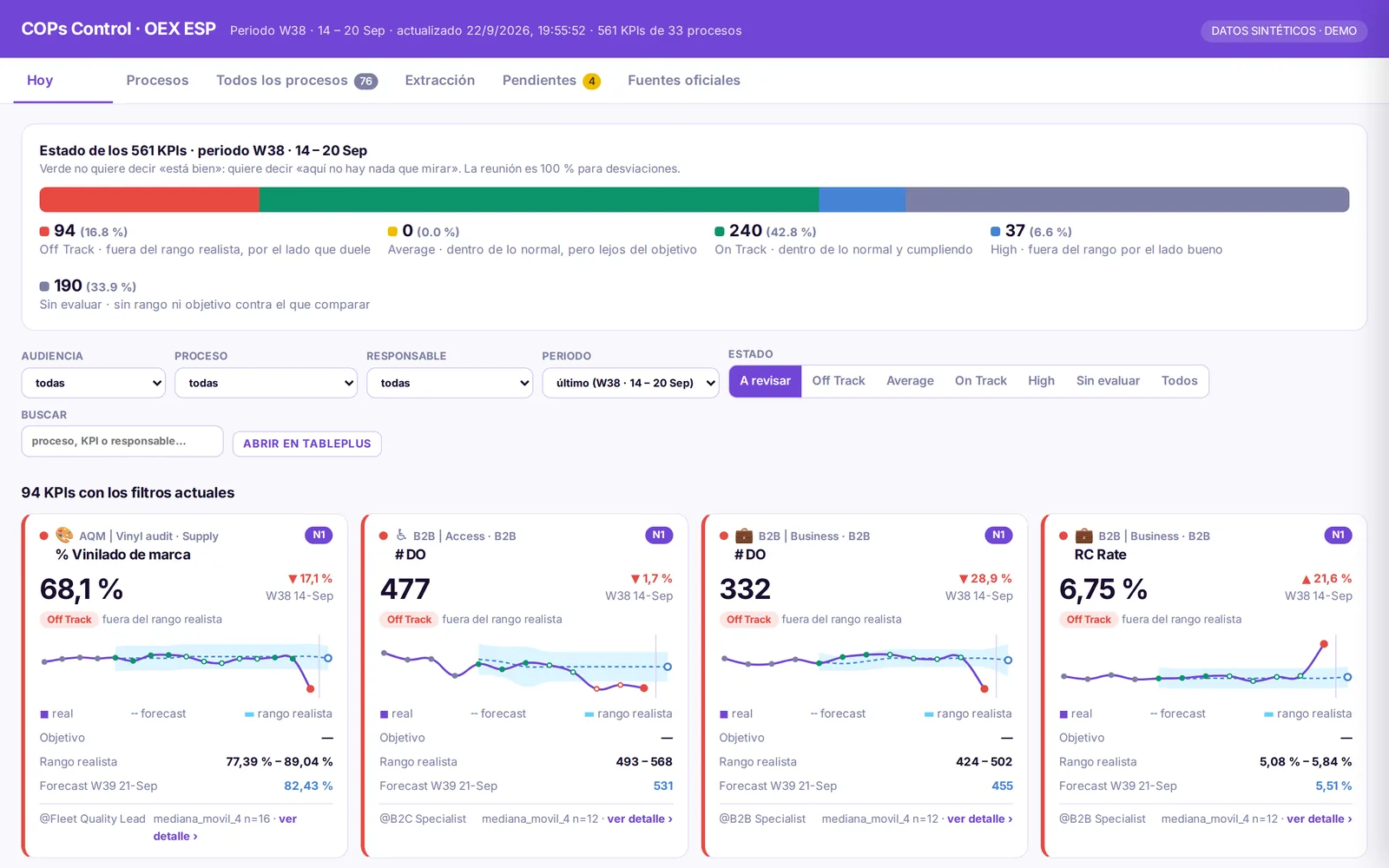Filter estado by Off Track
The image size is (1389, 868).
[x=839, y=381]
